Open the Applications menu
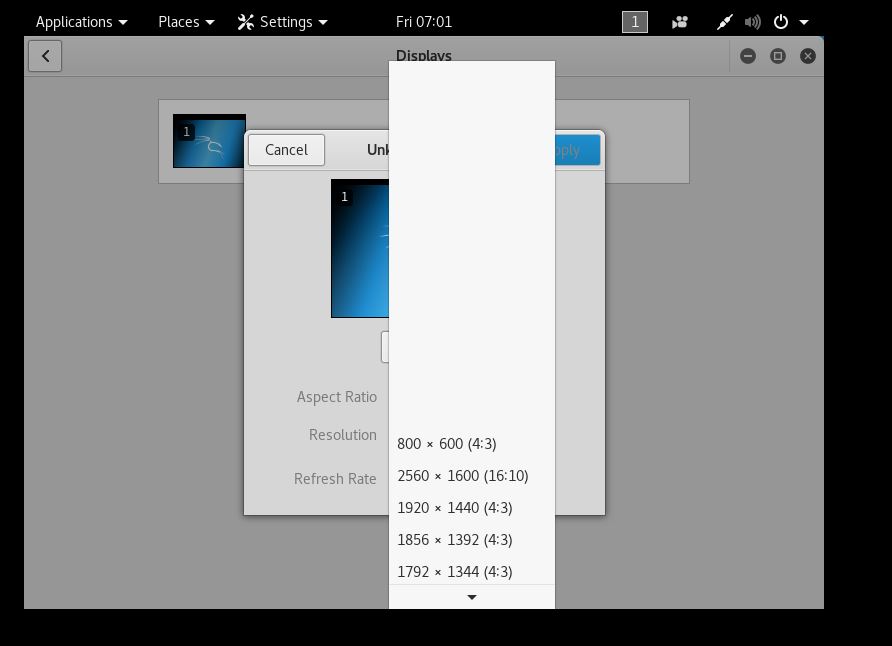Image resolution: width=892 pixels, height=646 pixels. pos(81,22)
